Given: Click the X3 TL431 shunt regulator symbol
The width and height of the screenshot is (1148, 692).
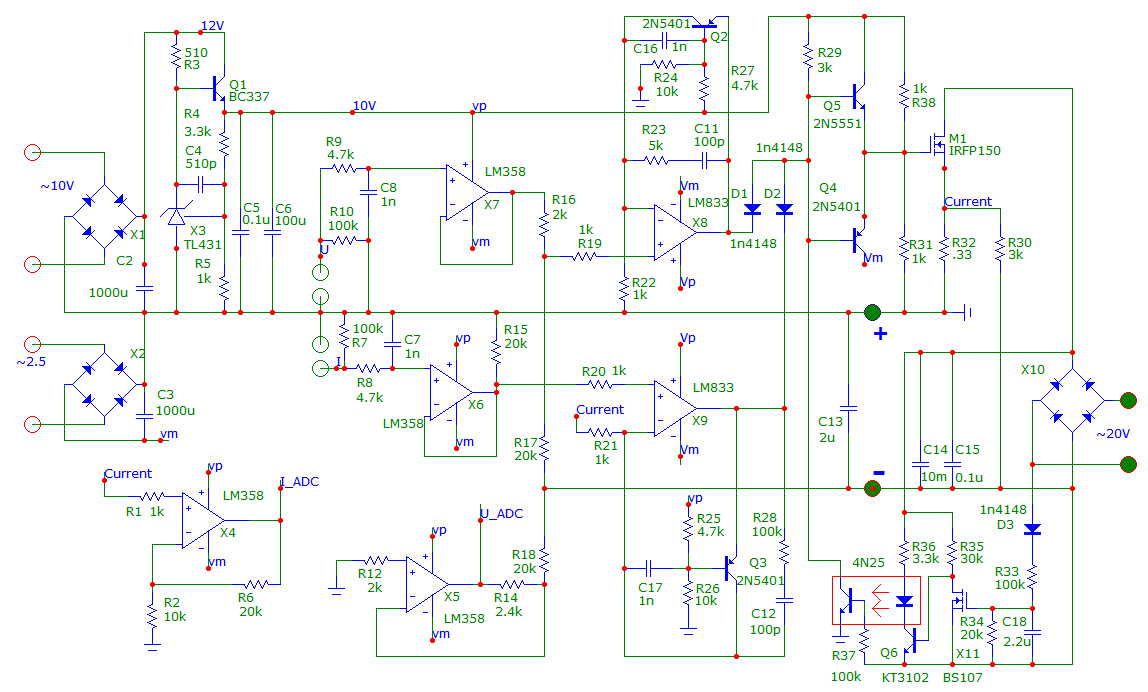Looking at the screenshot, I should coord(176,217).
